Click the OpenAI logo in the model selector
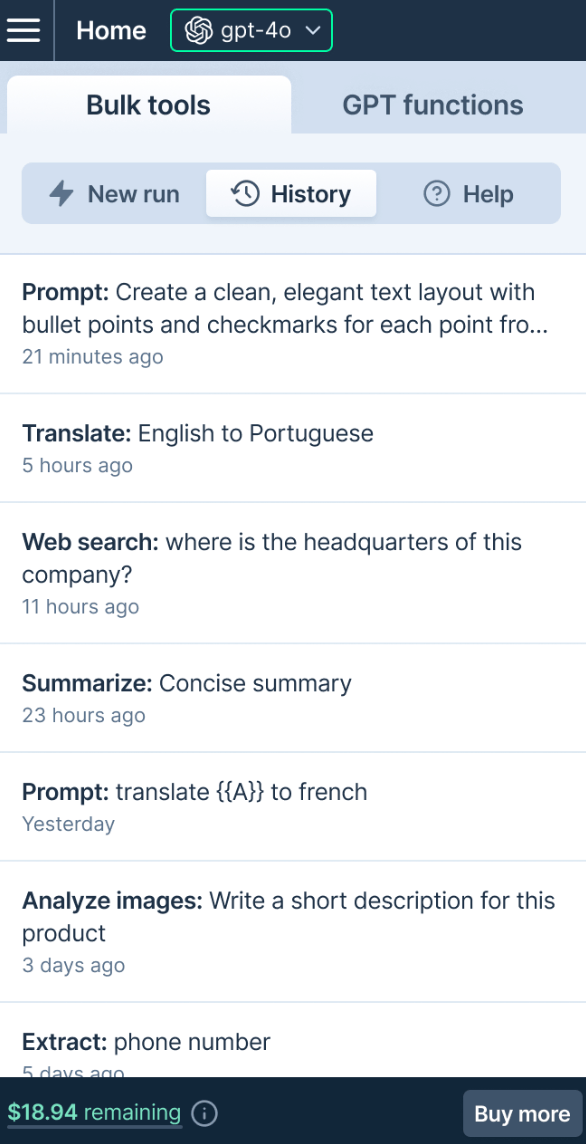 pos(196,30)
